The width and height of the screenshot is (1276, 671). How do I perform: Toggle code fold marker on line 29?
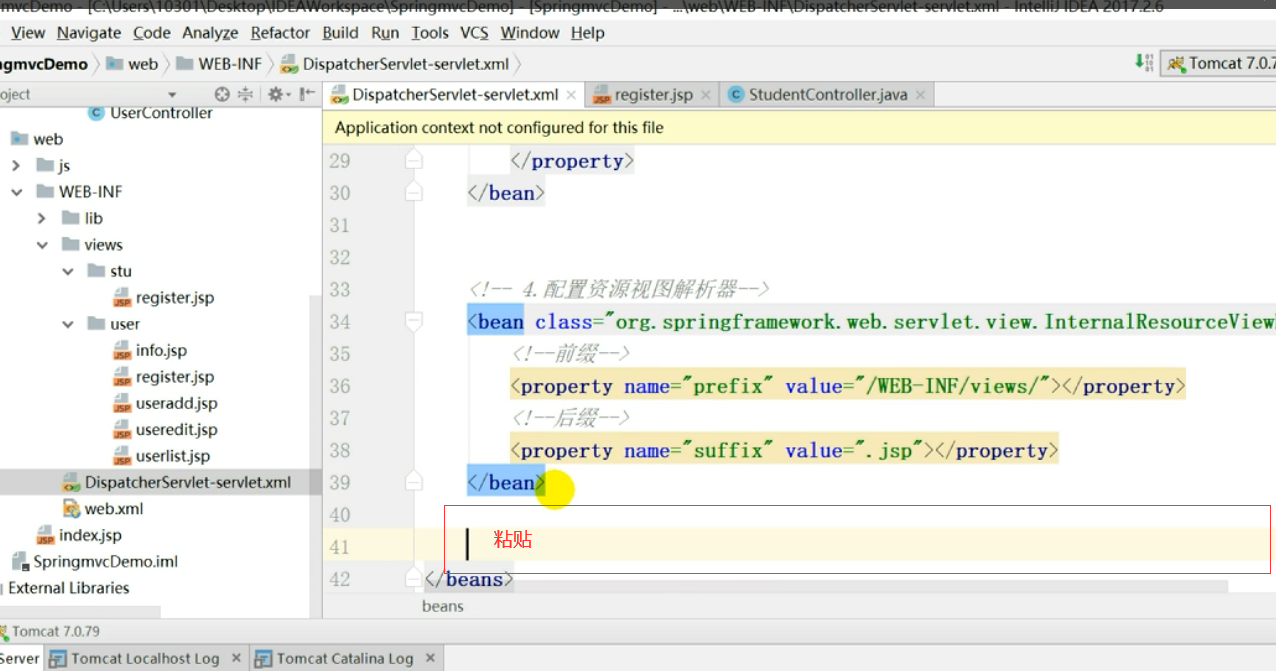(414, 161)
